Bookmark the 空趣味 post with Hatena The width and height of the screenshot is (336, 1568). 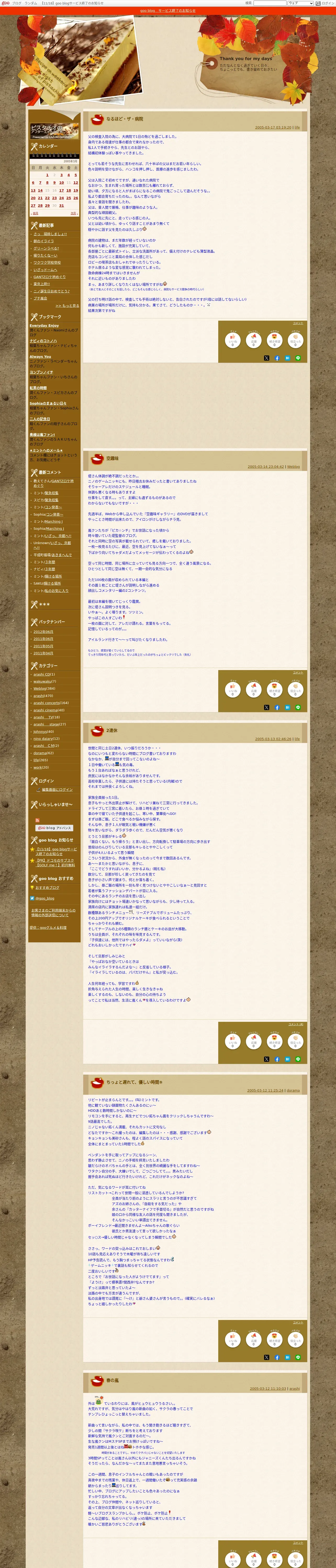coord(287,707)
